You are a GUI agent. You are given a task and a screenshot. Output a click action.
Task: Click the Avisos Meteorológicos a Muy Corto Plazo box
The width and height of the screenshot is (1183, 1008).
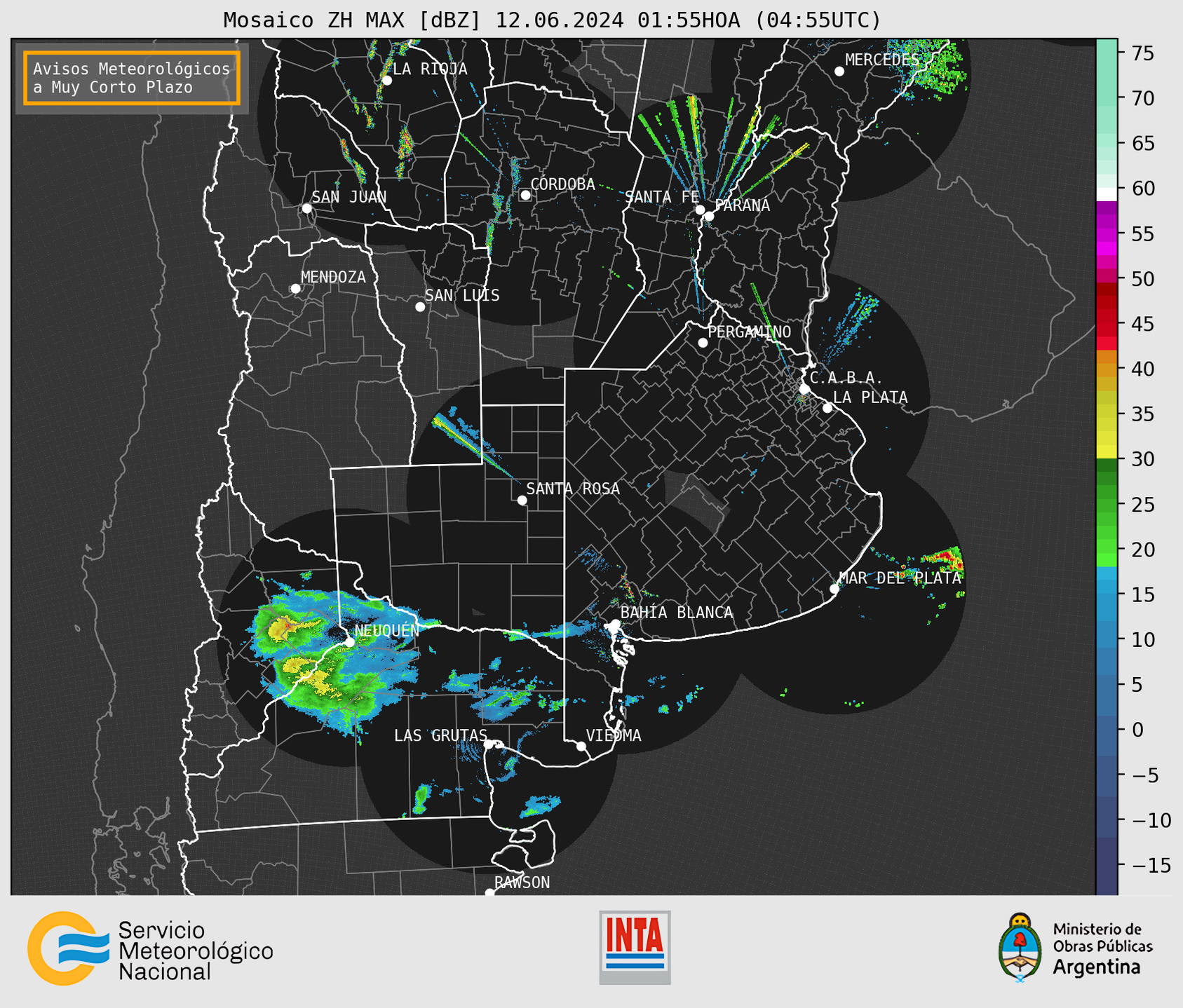[132, 78]
